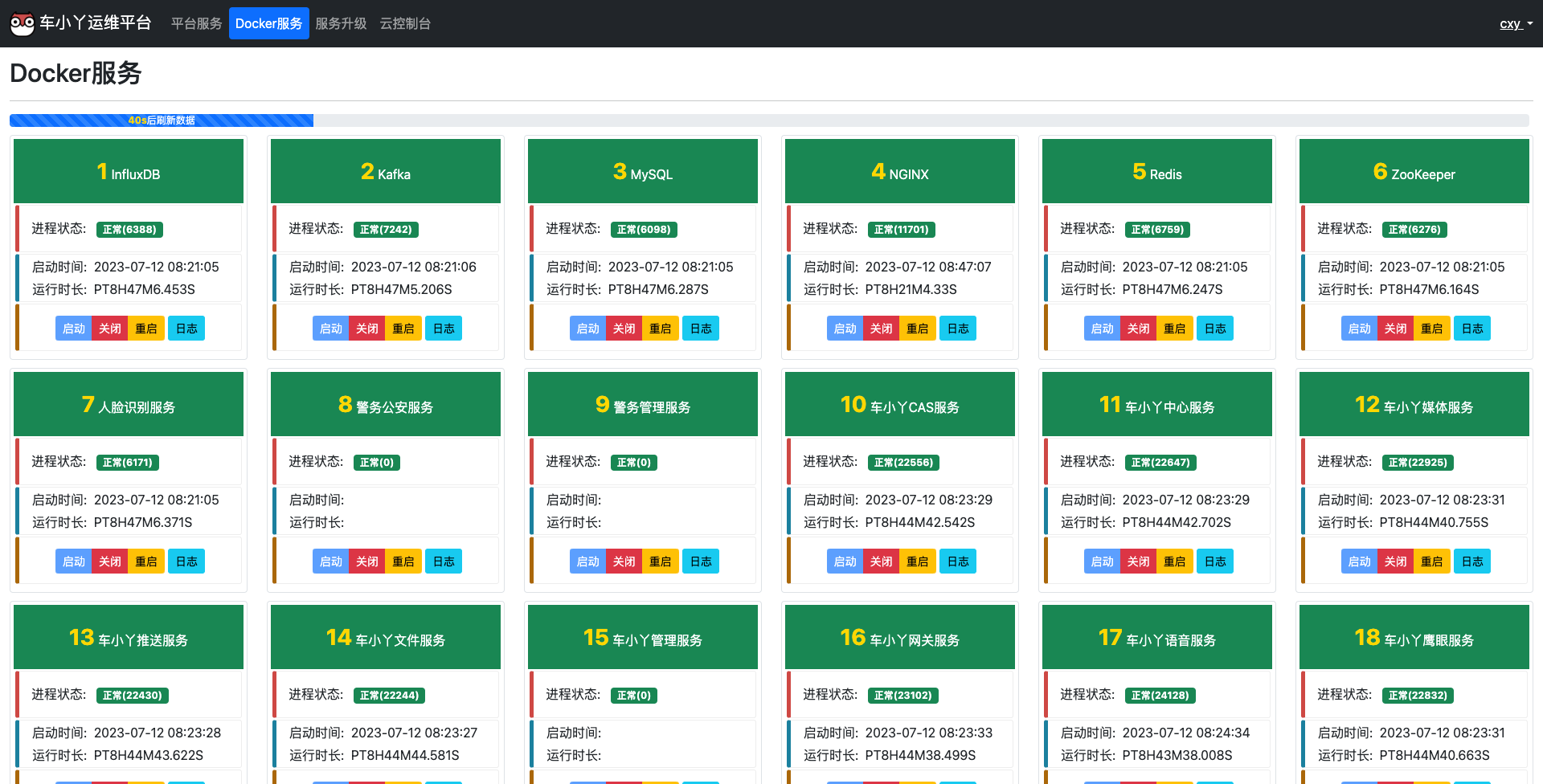This screenshot has height=784, width=1543.
Task: Open the cxy user dropdown
Action: coord(1515,23)
